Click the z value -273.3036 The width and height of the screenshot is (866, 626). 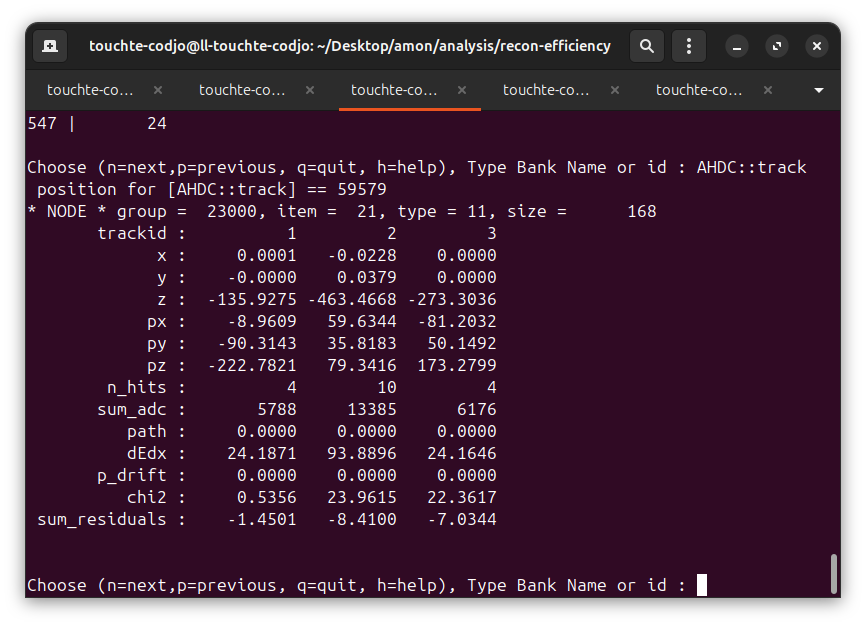tap(452, 299)
